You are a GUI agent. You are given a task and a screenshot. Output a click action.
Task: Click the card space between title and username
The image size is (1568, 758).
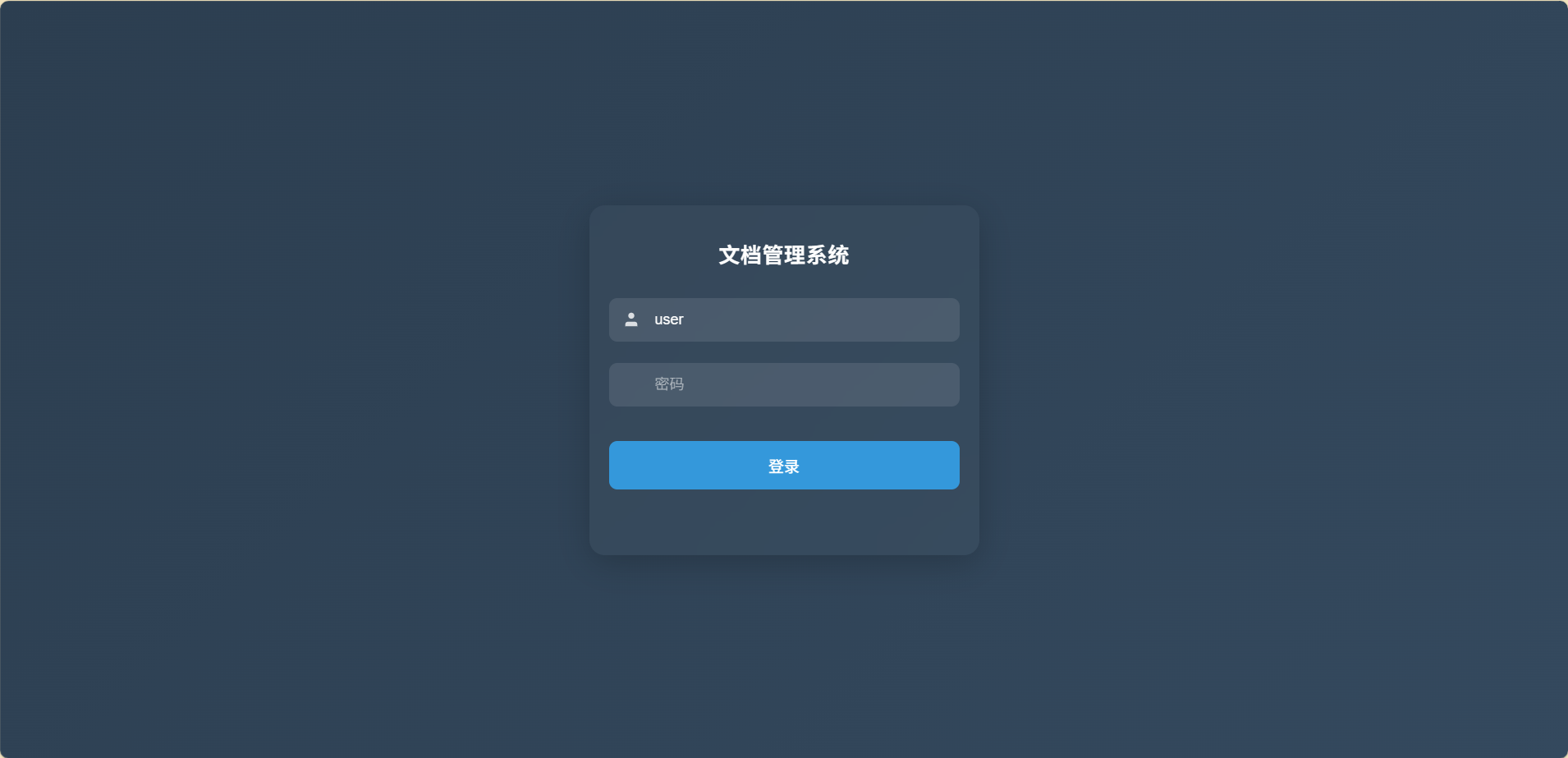(784, 283)
